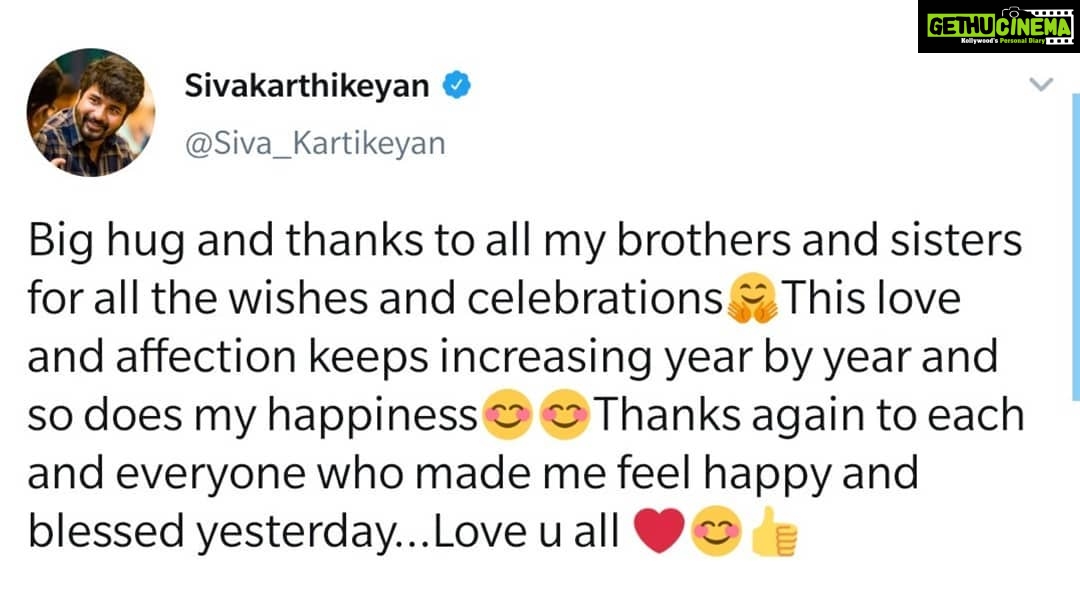This screenshot has height=607, width=1080.
Task: Click the blue verified badge
Action: 457,85
